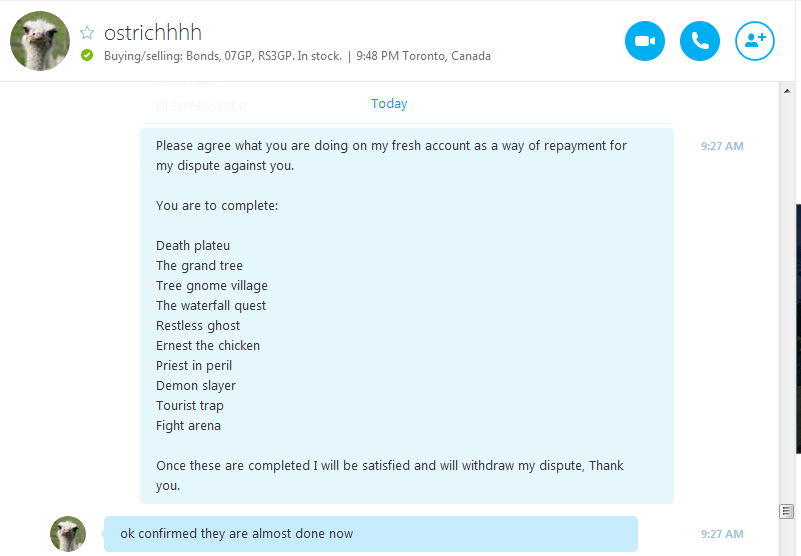The image size is (801, 556).
Task: Start a video call with ostrichhhh
Action: [645, 41]
